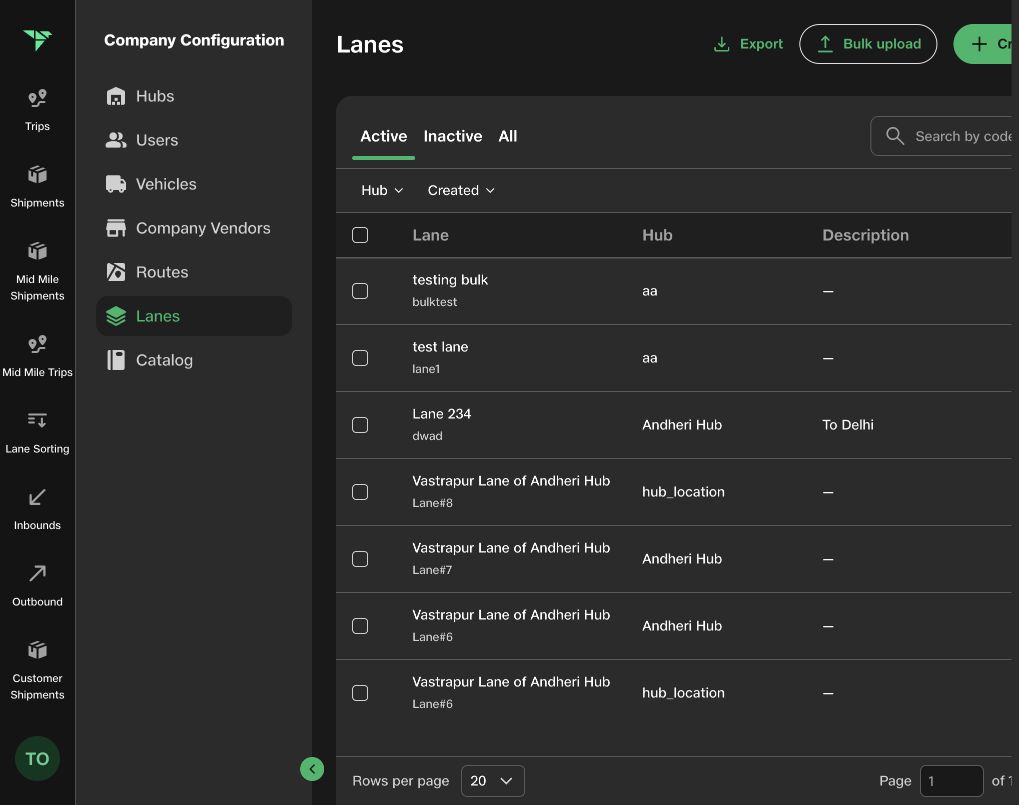Click the Hub column header
Viewport: 1019px width, 805px height.
pos(657,235)
